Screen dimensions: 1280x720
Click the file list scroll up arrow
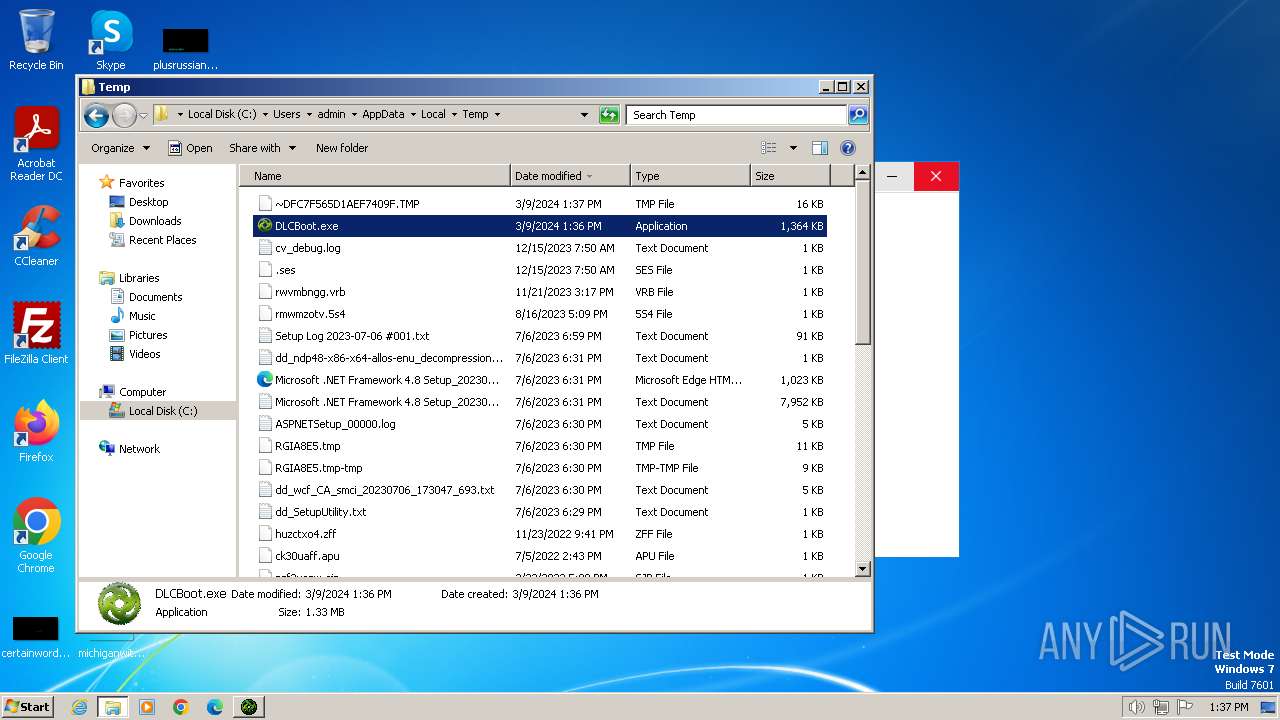(x=863, y=174)
